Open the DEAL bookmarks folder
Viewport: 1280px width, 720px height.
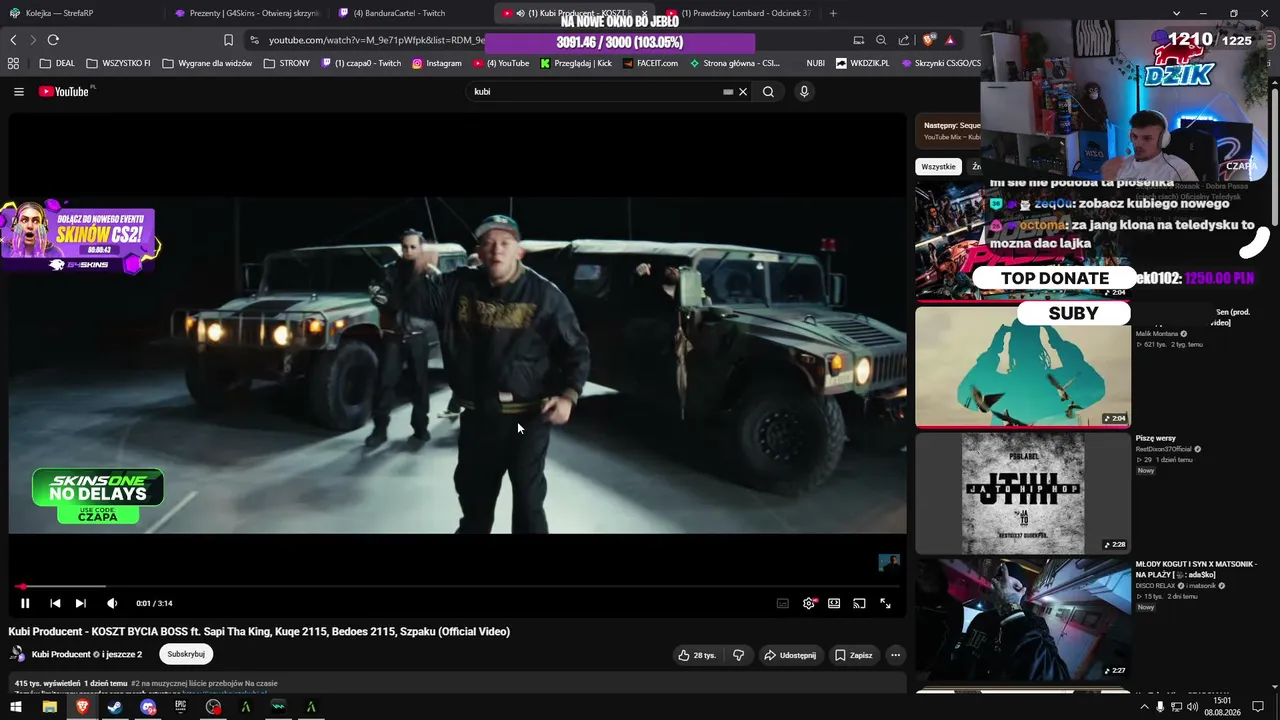[x=57, y=63]
